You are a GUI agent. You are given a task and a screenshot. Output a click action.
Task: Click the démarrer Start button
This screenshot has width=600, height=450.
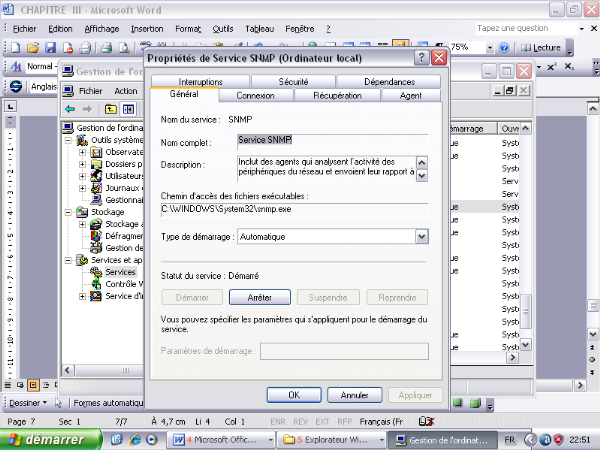pyautogui.click(x=51, y=440)
